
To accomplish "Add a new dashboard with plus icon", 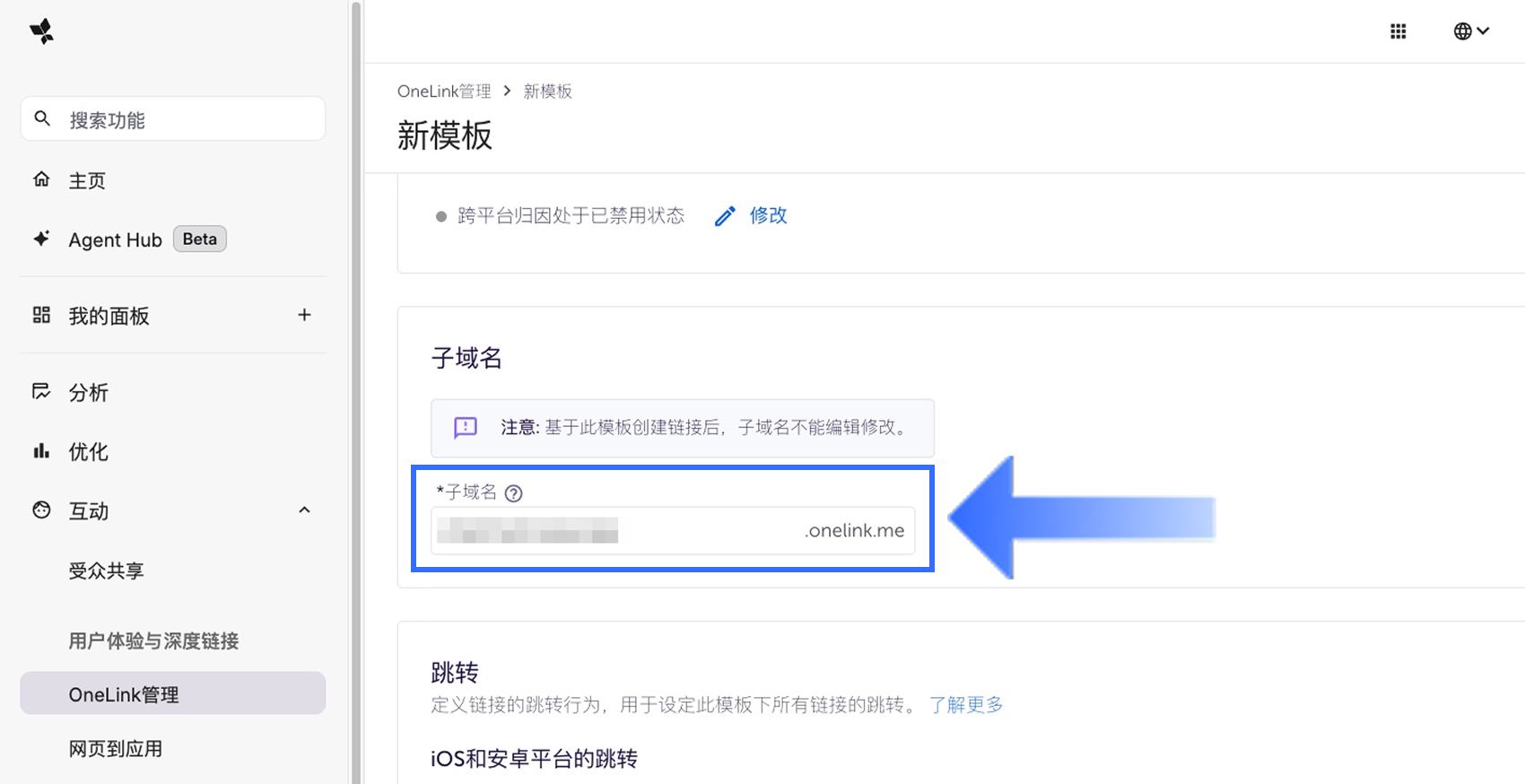I will click(x=304, y=315).
